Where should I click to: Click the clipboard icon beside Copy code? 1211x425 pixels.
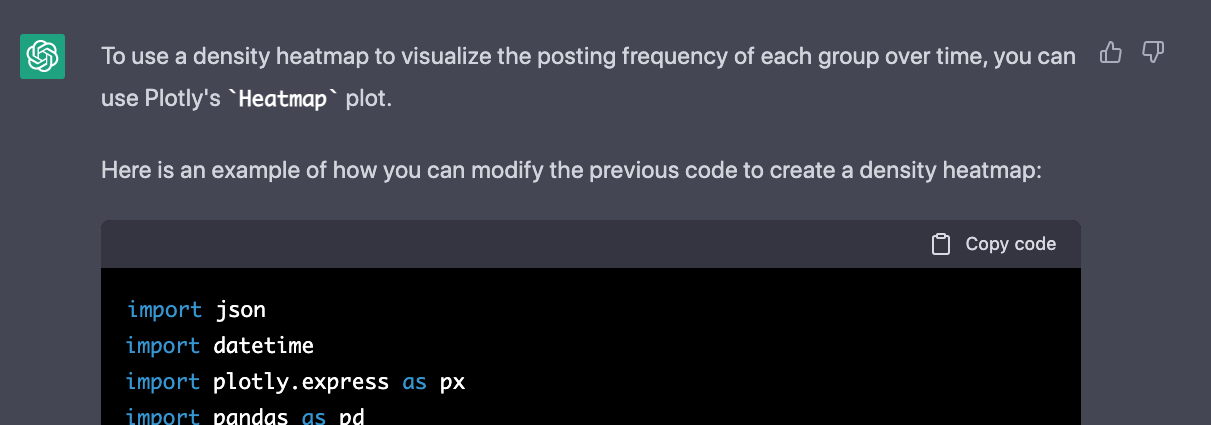click(x=940, y=244)
